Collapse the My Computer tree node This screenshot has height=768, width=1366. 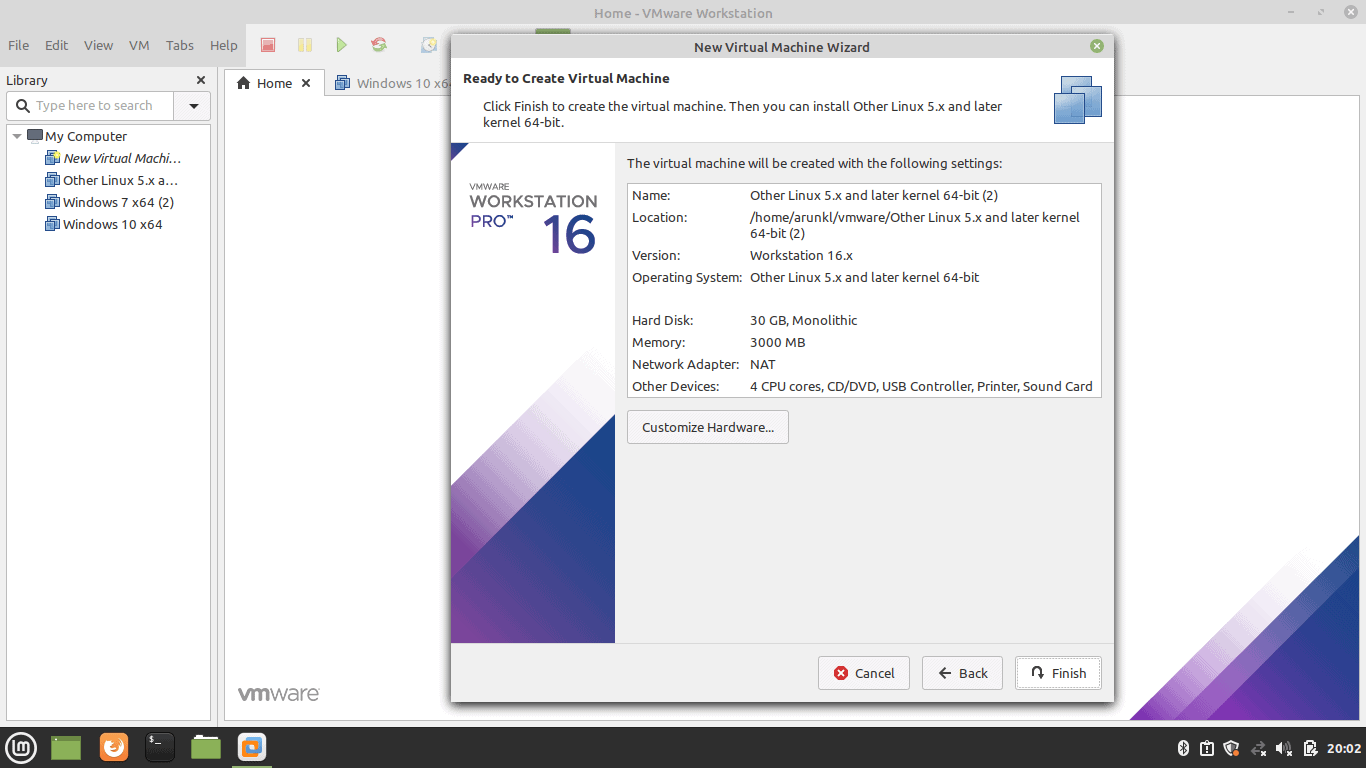[x=17, y=136]
